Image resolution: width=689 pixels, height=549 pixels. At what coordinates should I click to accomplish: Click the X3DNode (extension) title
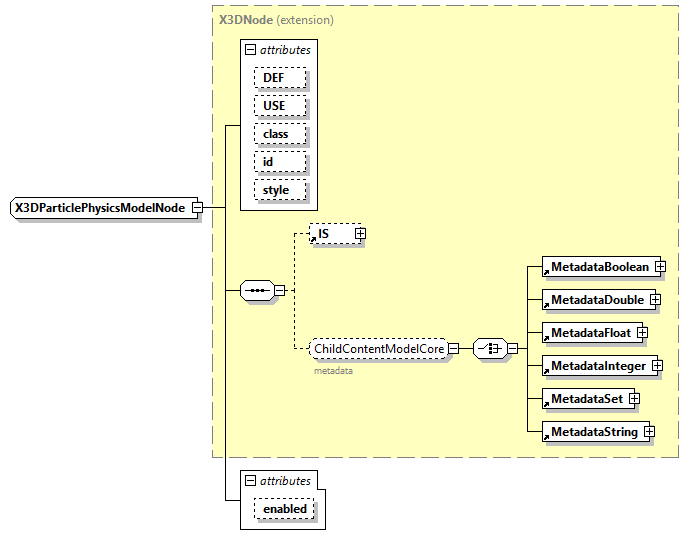coord(276,20)
